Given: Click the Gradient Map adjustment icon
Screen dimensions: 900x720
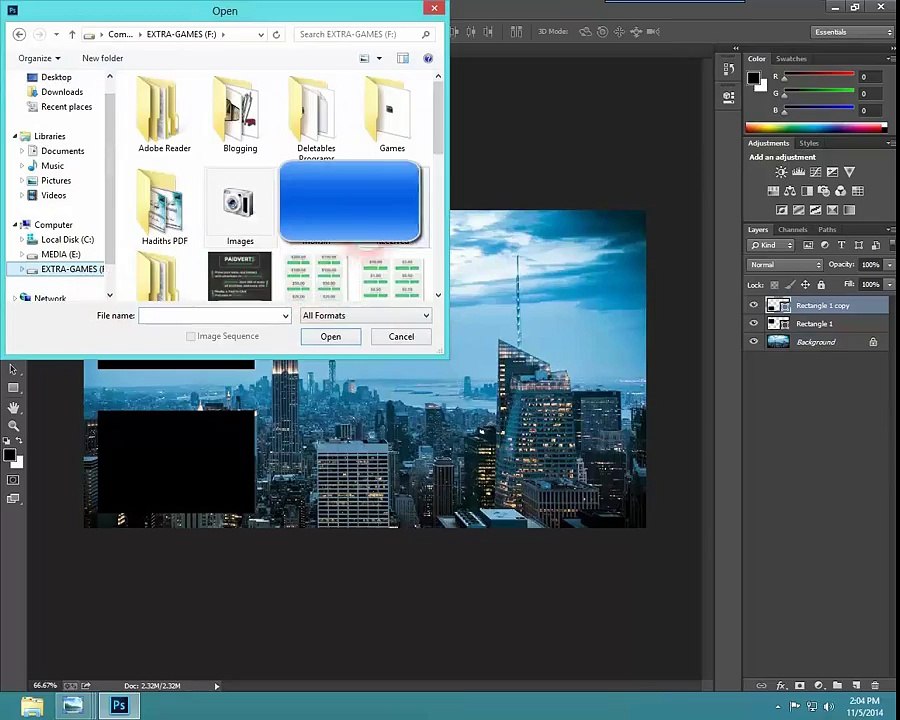Looking at the screenshot, I should (849, 210).
